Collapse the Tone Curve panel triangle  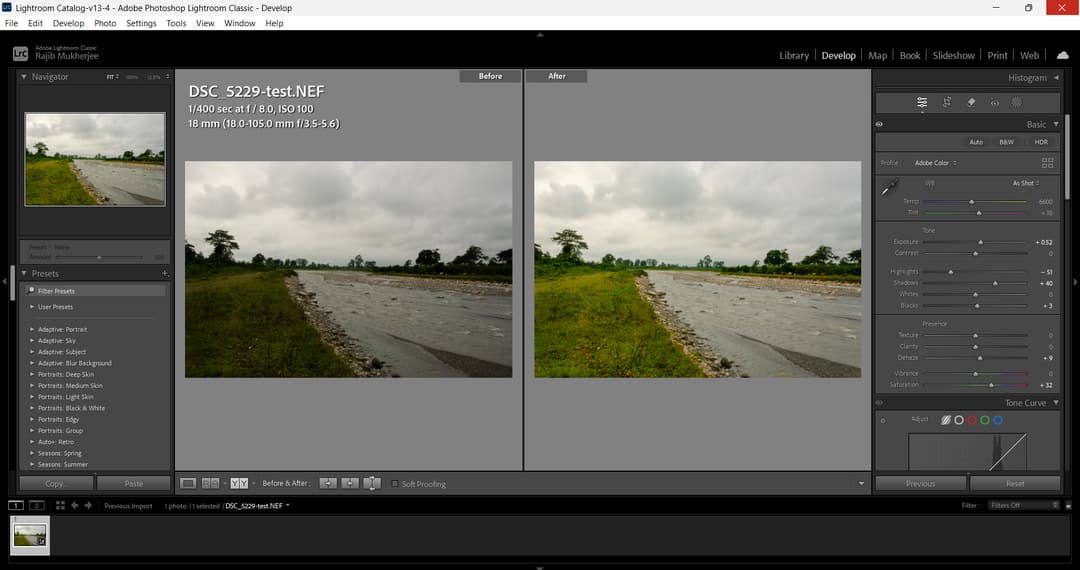[1056, 403]
